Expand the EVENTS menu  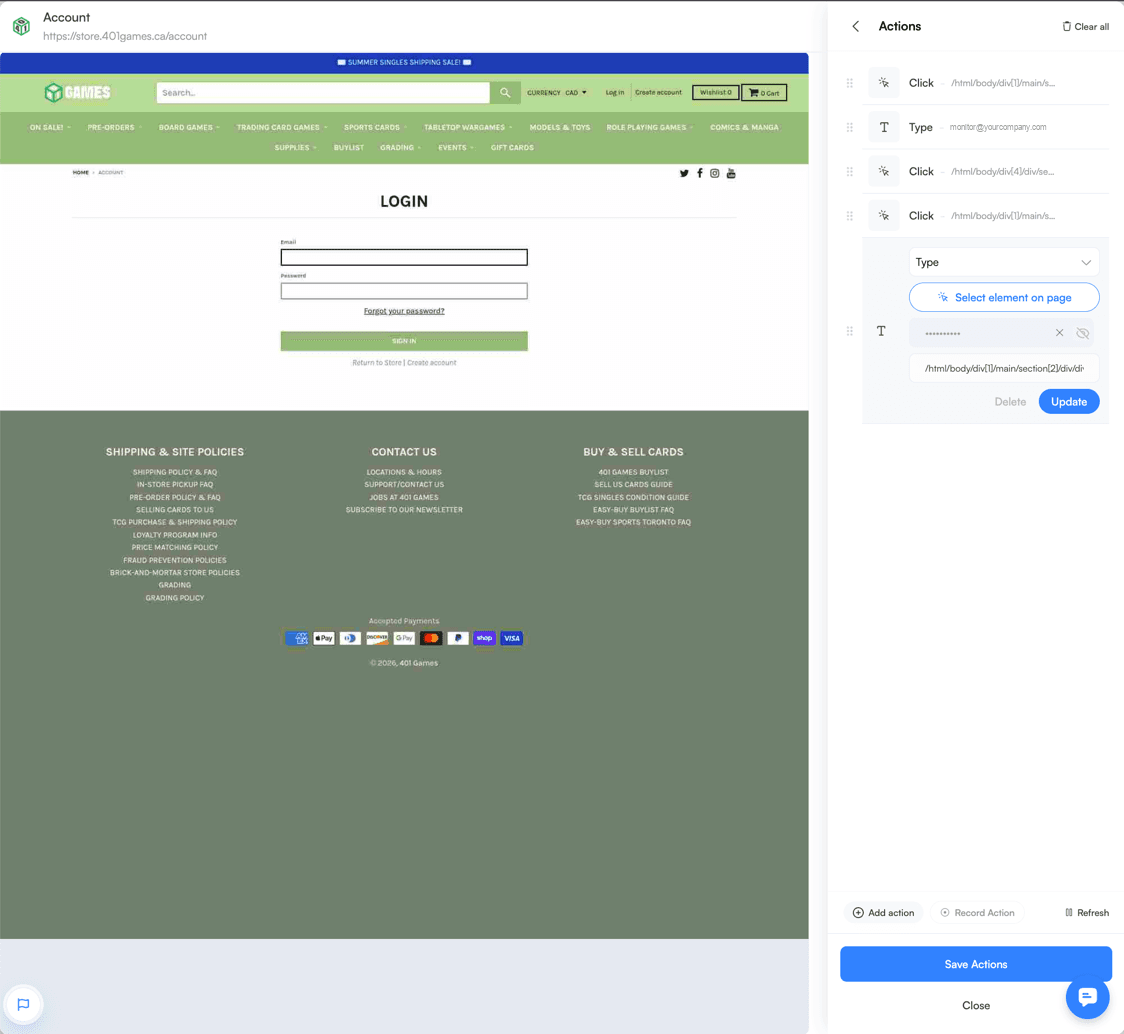click(456, 148)
